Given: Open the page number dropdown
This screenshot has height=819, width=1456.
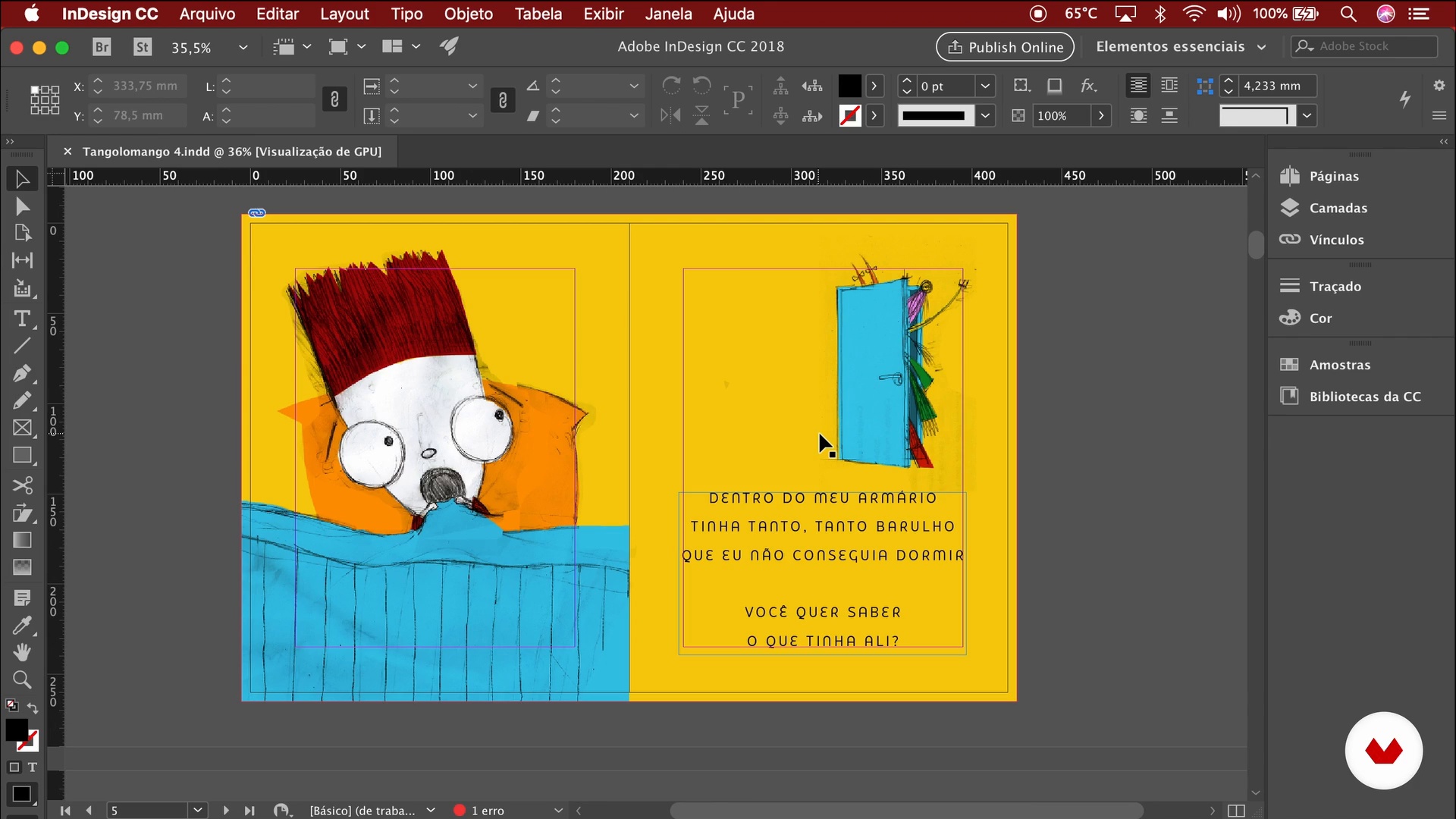Looking at the screenshot, I should pyautogui.click(x=198, y=811).
